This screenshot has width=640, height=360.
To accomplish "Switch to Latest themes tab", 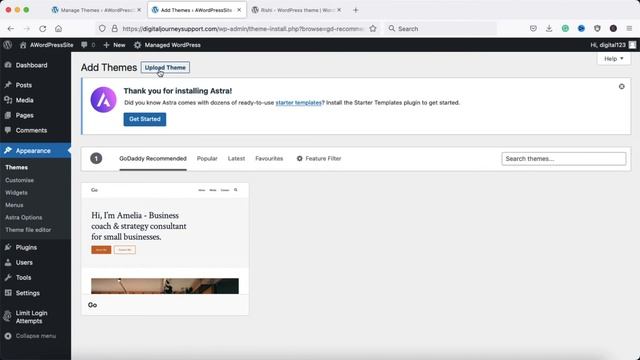I will click(236, 158).
